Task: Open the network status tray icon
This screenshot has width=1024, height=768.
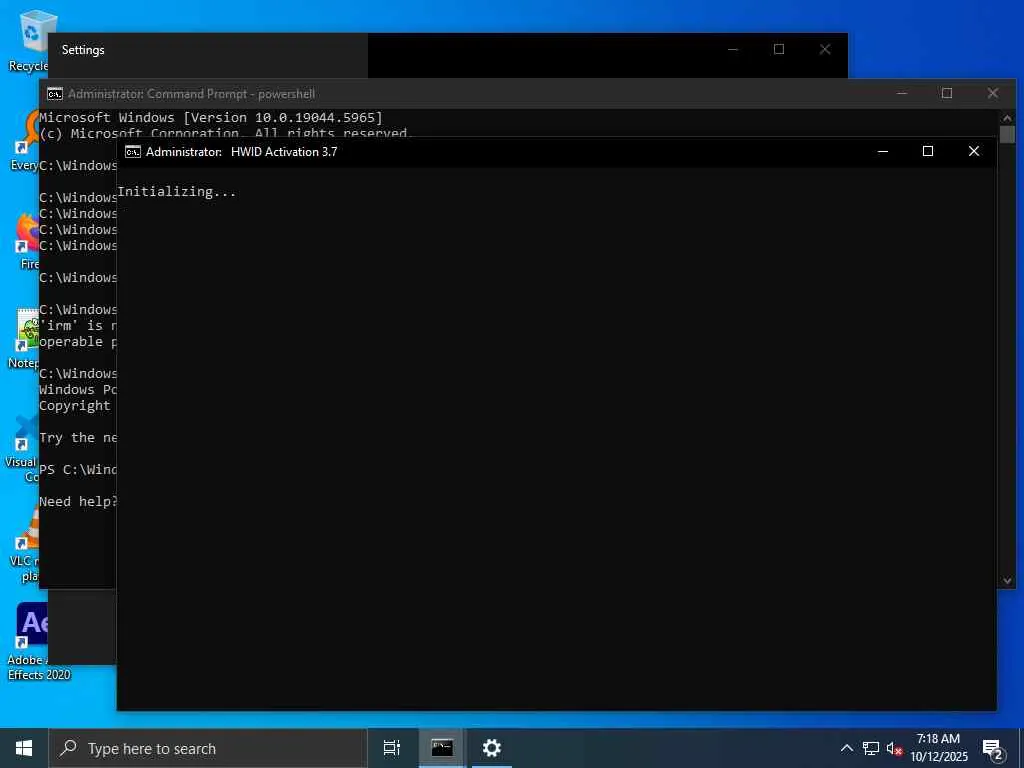Action: 871,748
